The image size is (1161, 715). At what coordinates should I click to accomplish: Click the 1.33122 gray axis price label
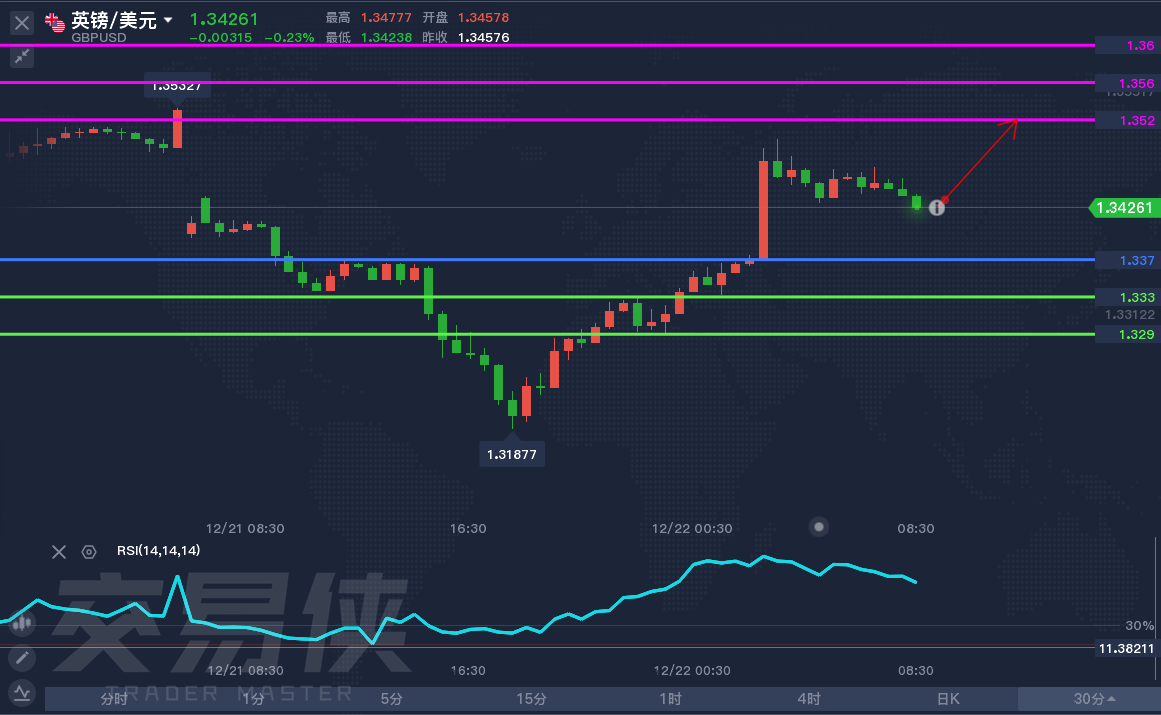(1130, 315)
